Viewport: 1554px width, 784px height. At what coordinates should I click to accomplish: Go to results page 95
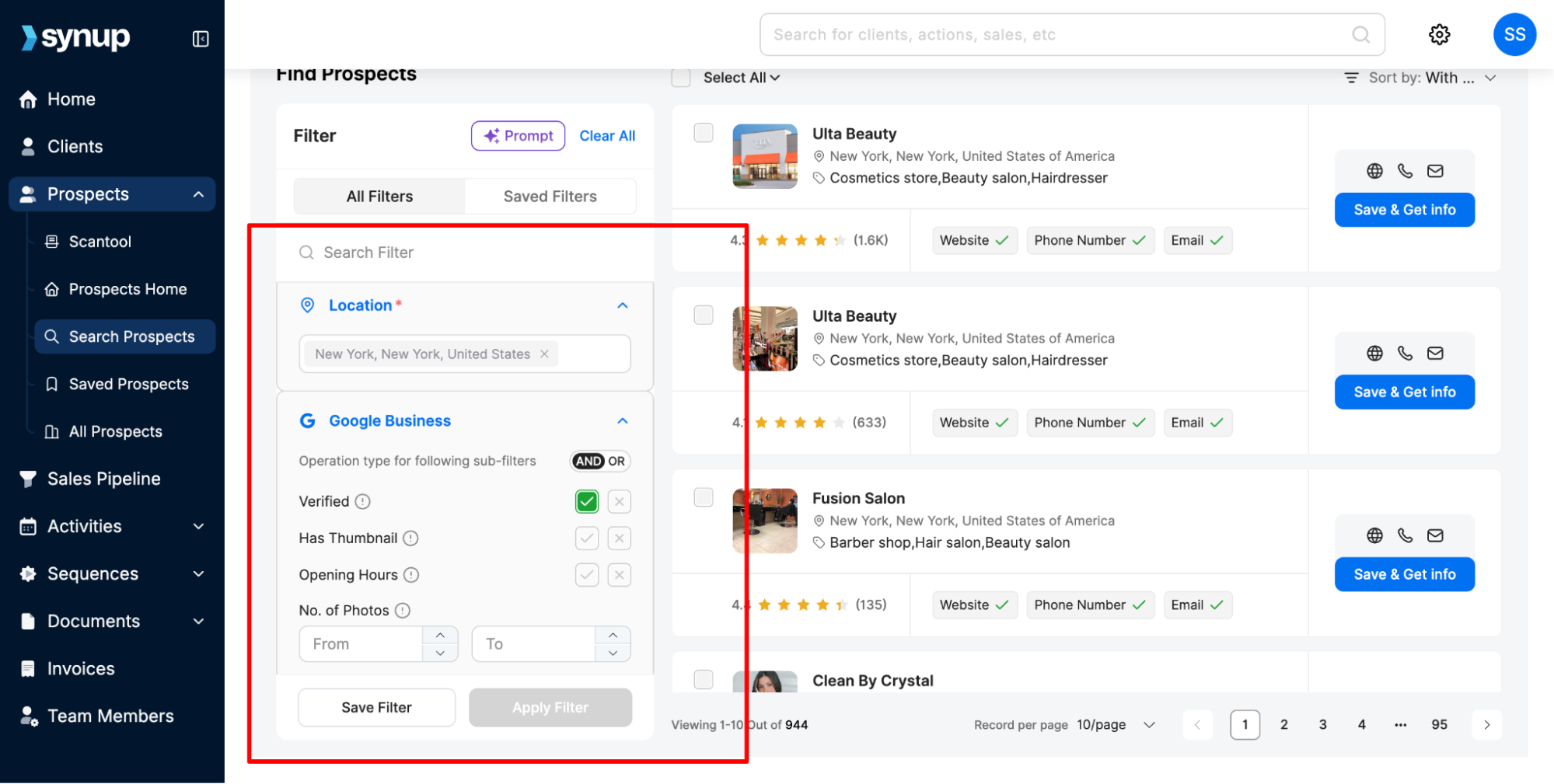1439,725
